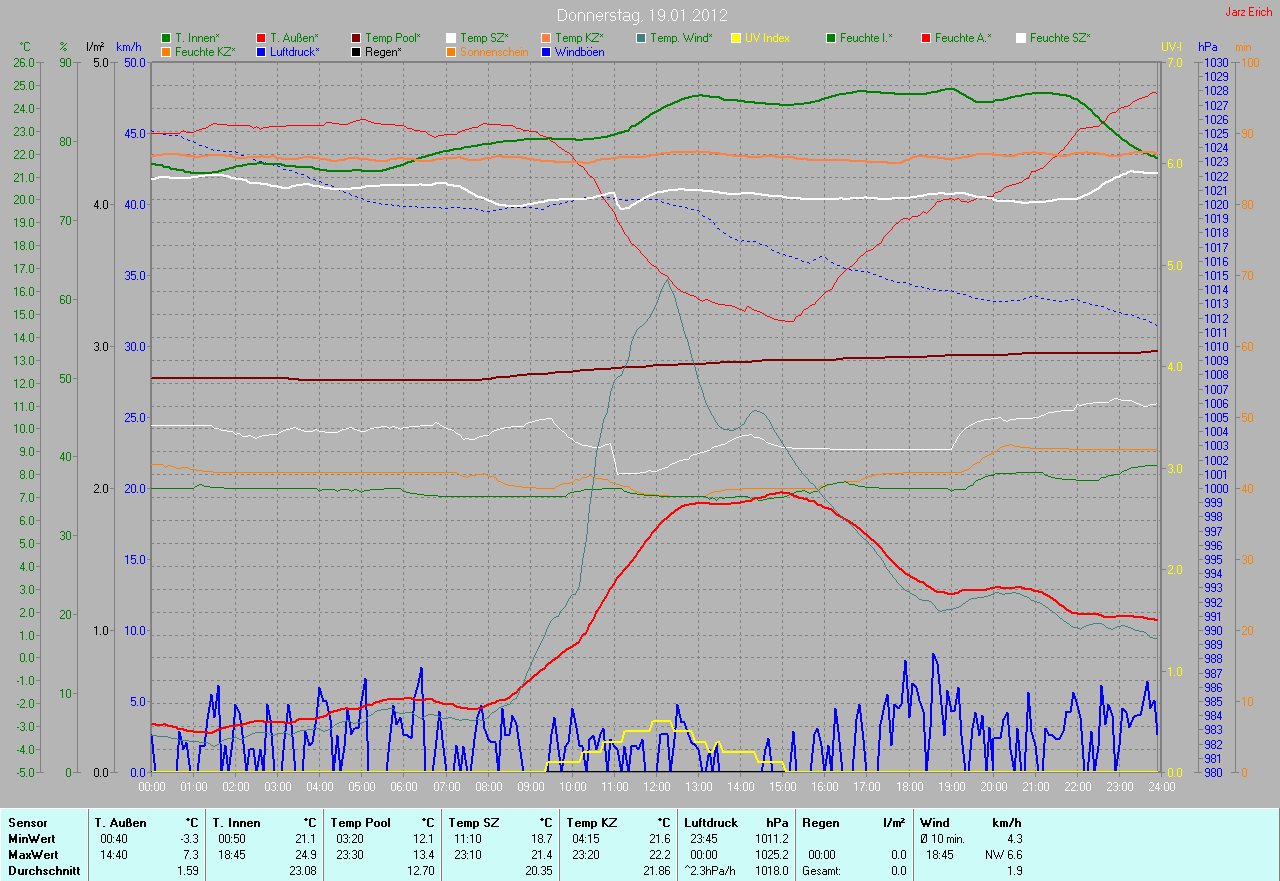Click the chart title Donnerstag, 19.01.2012
The height and width of the screenshot is (881, 1280).
click(641, 15)
